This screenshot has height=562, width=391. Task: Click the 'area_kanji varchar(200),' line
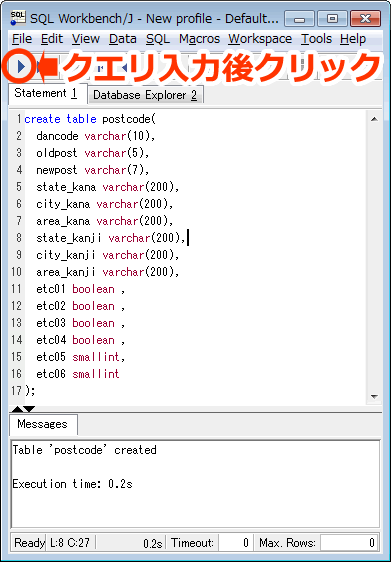coord(108,272)
